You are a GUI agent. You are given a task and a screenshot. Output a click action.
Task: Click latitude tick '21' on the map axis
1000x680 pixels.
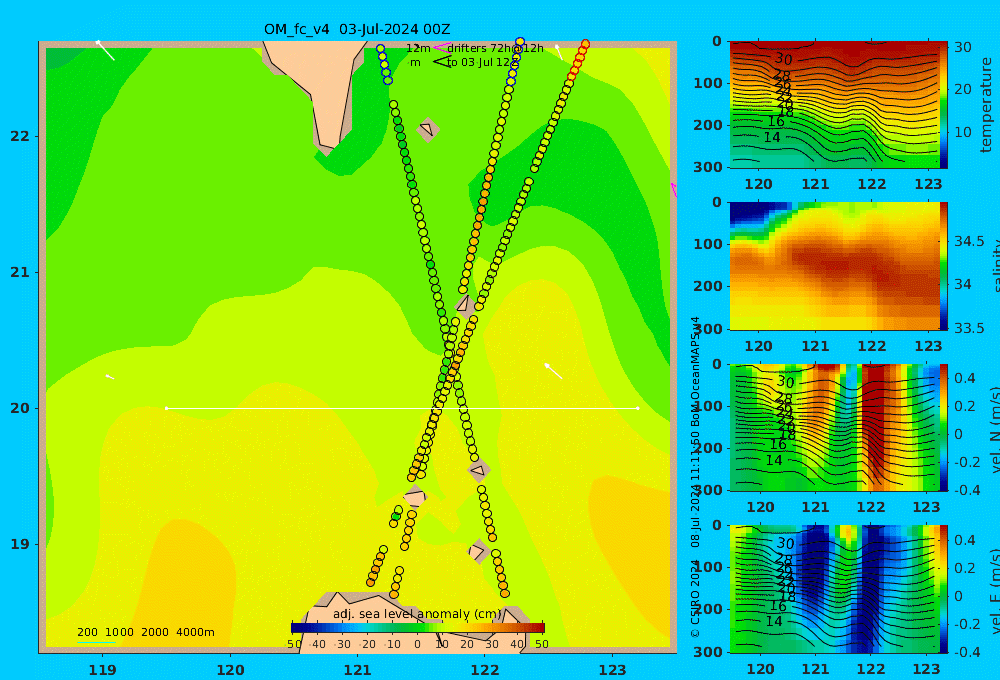click(x=20, y=272)
